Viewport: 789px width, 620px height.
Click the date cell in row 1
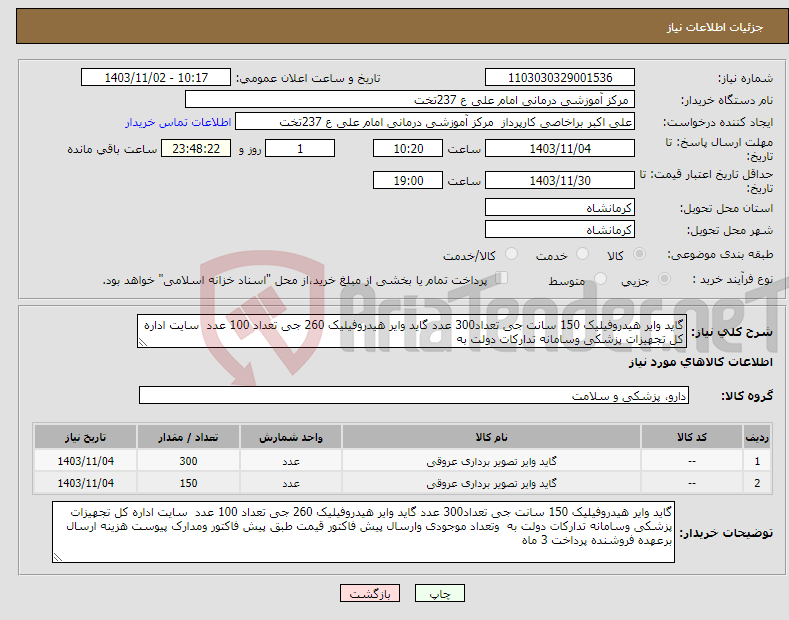pos(86,461)
